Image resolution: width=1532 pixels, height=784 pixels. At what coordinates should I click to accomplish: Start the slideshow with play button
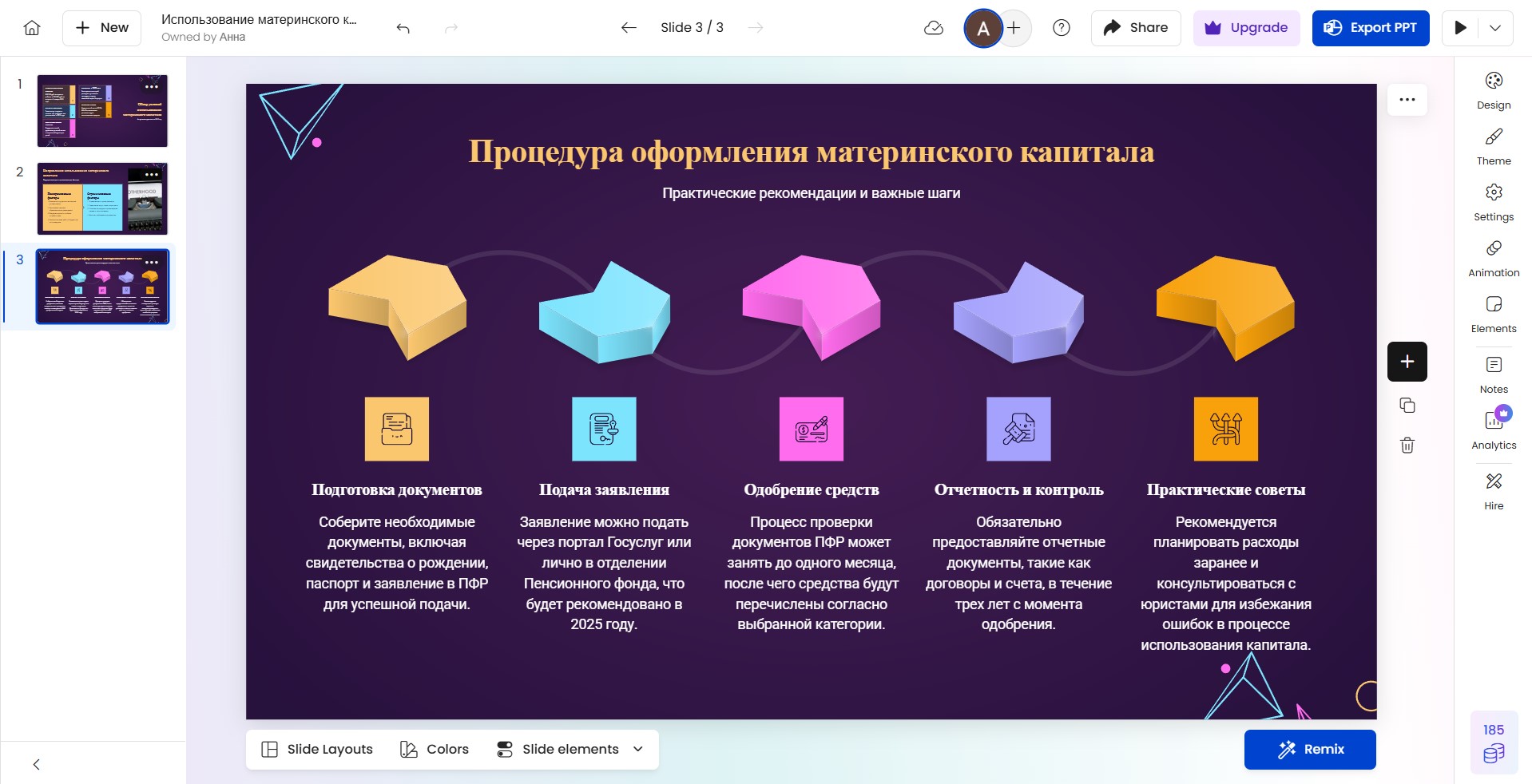click(x=1460, y=28)
